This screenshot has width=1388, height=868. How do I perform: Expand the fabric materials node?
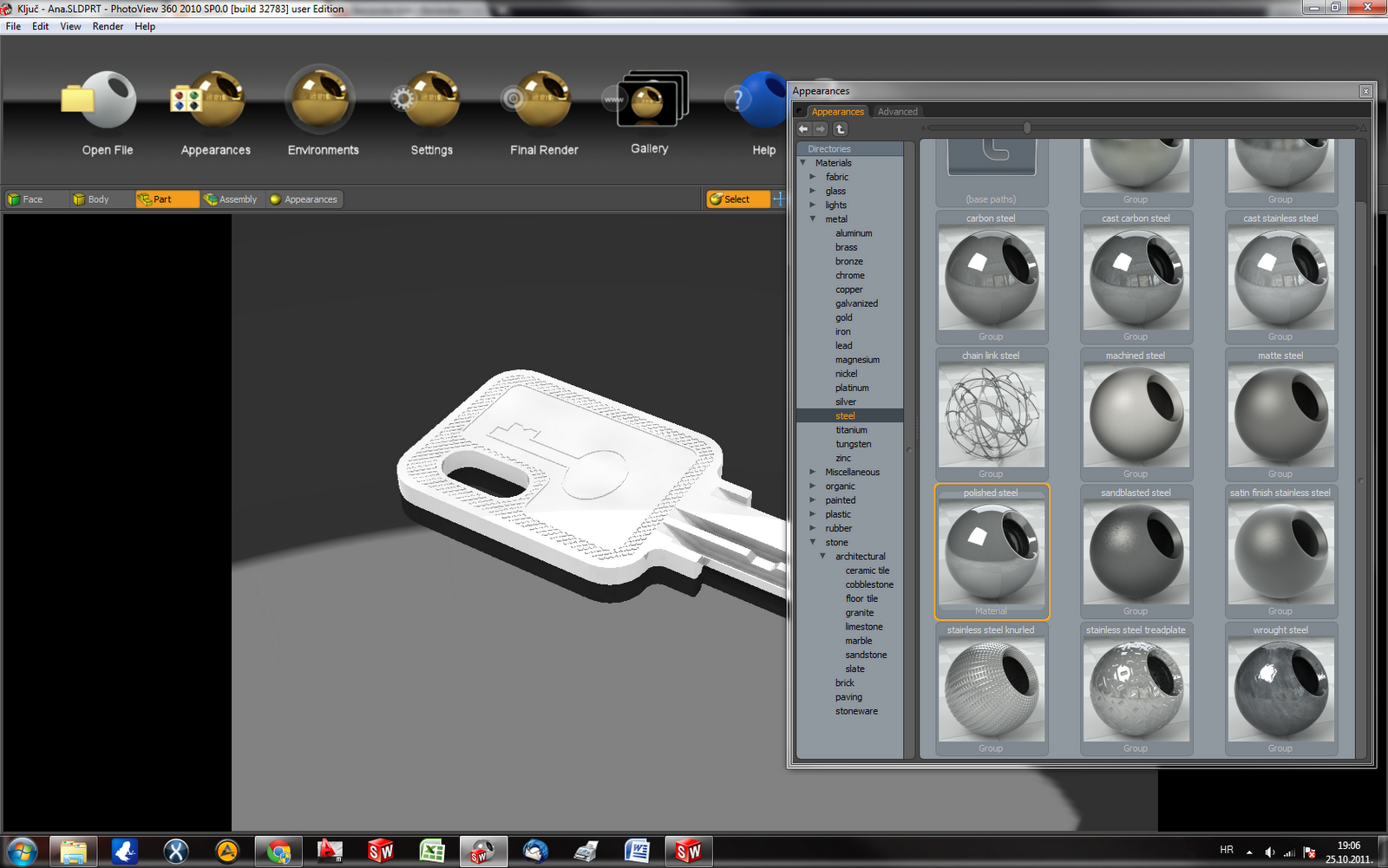click(812, 176)
